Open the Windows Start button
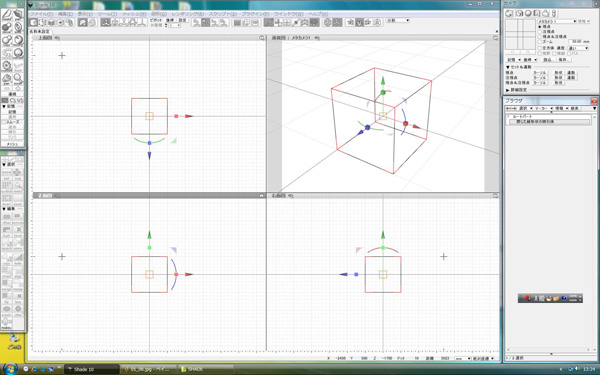The width and height of the screenshot is (600, 375). [x=10, y=369]
